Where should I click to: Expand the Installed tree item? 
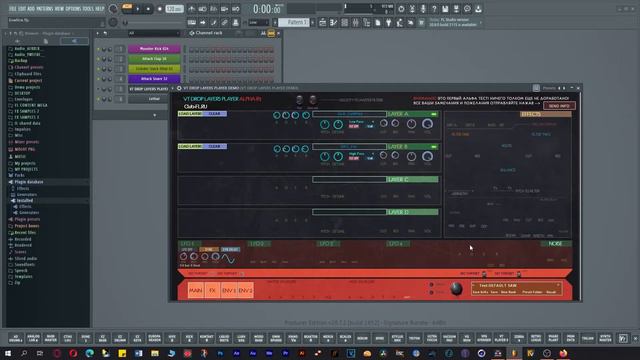24,201
